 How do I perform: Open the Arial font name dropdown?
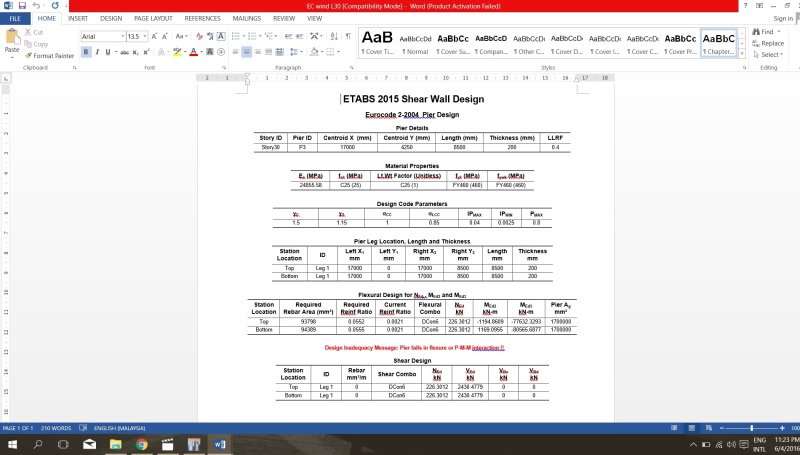pyautogui.click(x=122, y=36)
